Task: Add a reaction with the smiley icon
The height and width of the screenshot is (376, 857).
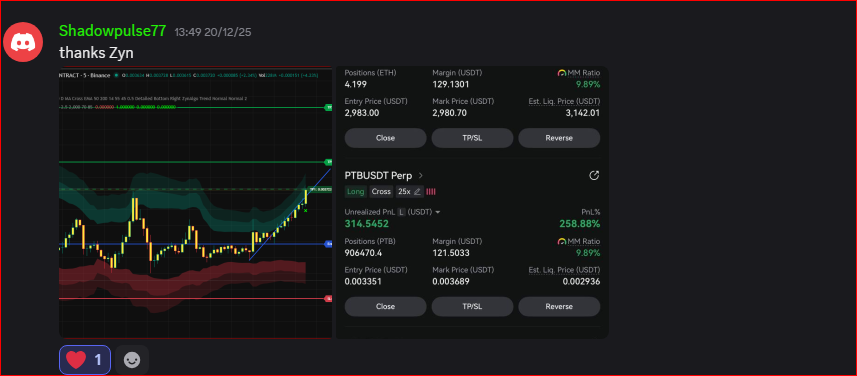Action: (x=132, y=360)
